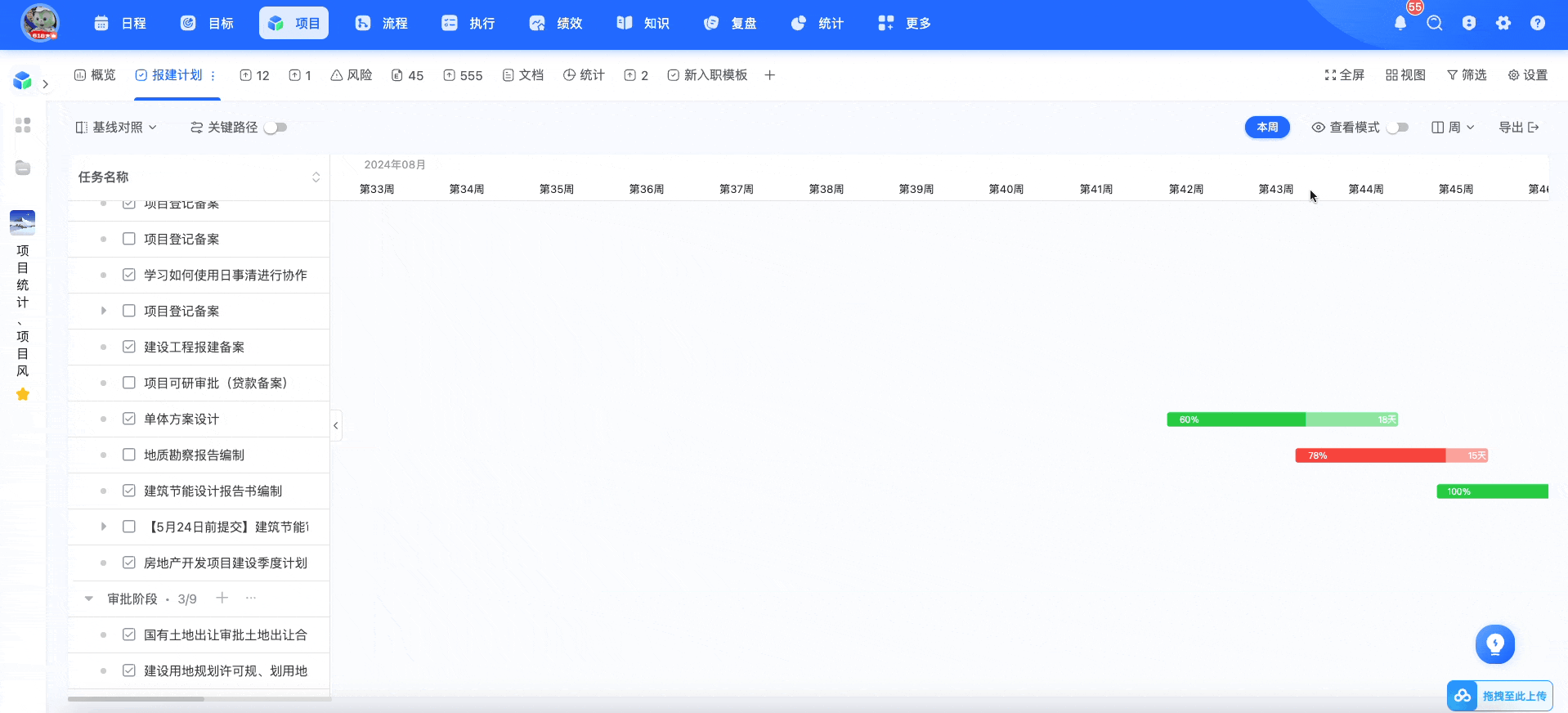Image resolution: width=1568 pixels, height=713 pixels.
Task: Open the settings gear in top bar
Action: point(1503,23)
